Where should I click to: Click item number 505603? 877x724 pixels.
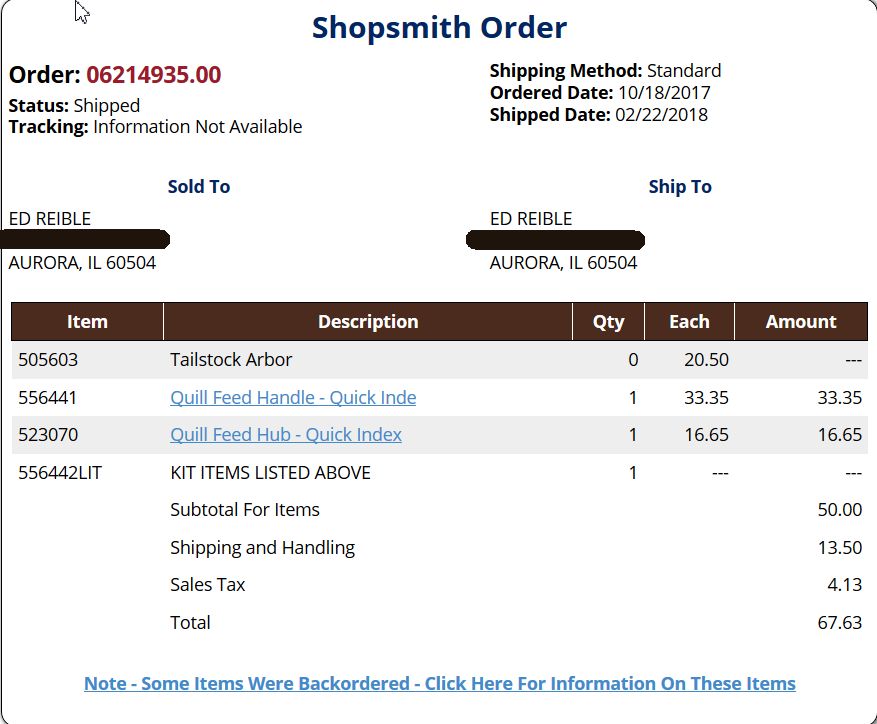[x=48, y=359]
